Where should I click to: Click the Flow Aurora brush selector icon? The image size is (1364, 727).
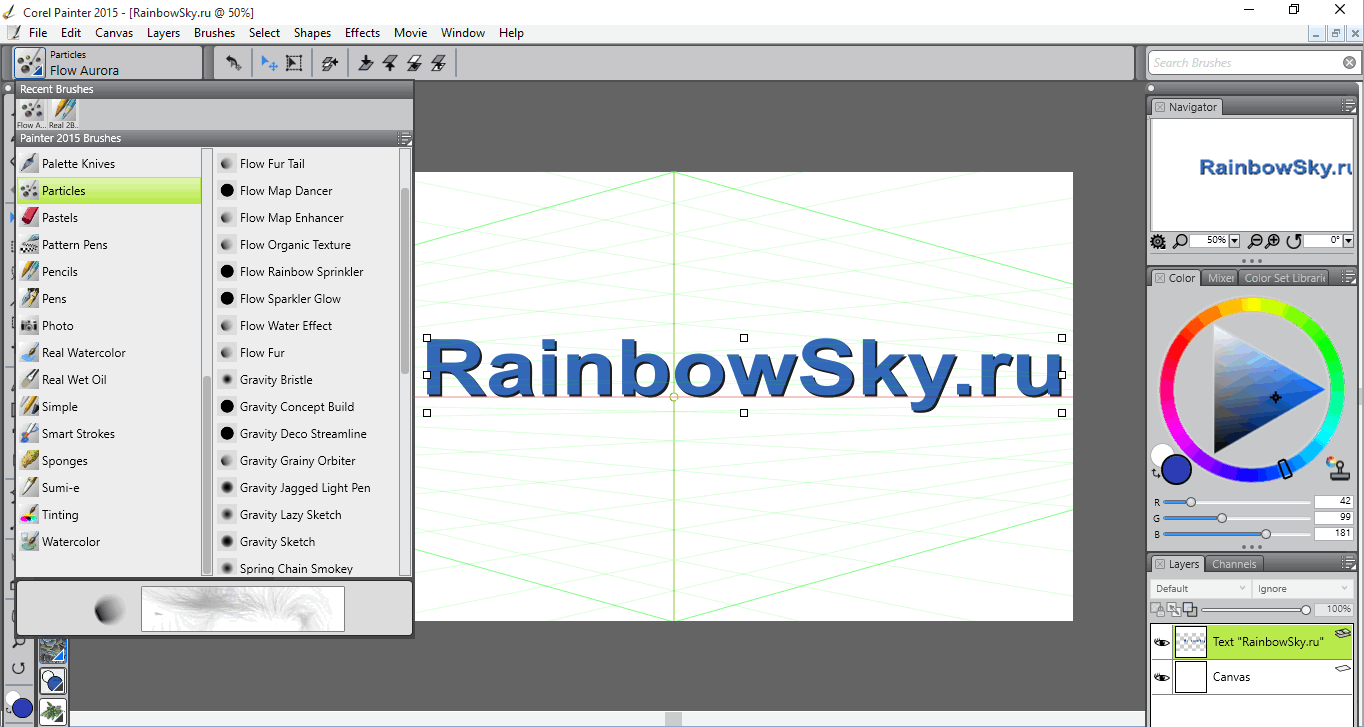(29, 63)
